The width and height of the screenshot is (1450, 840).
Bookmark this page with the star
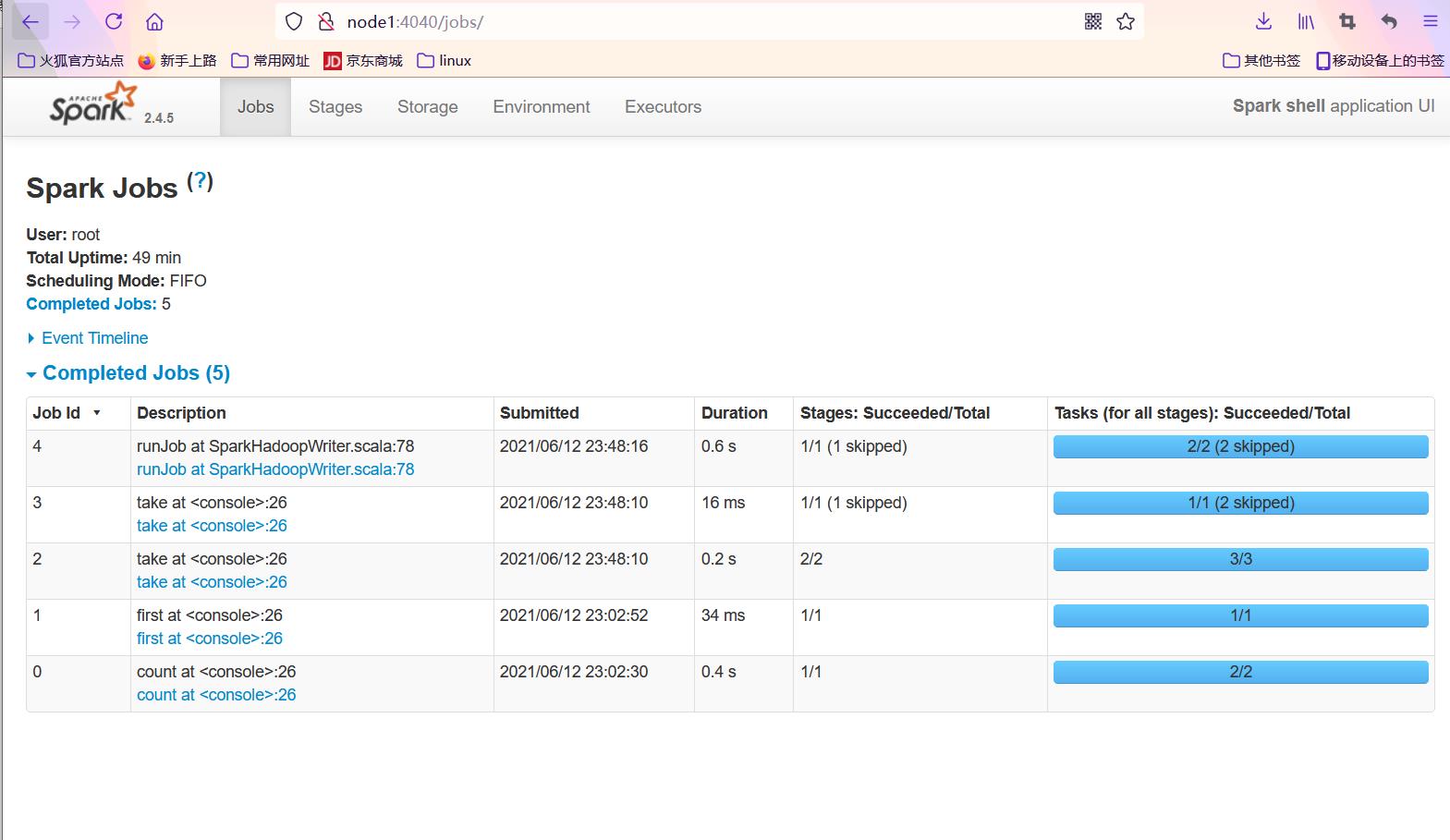(1126, 21)
